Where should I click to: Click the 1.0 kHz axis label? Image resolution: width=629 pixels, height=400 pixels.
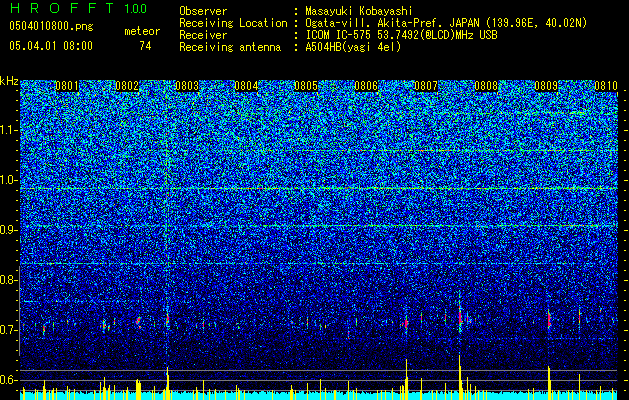[x=9, y=180]
